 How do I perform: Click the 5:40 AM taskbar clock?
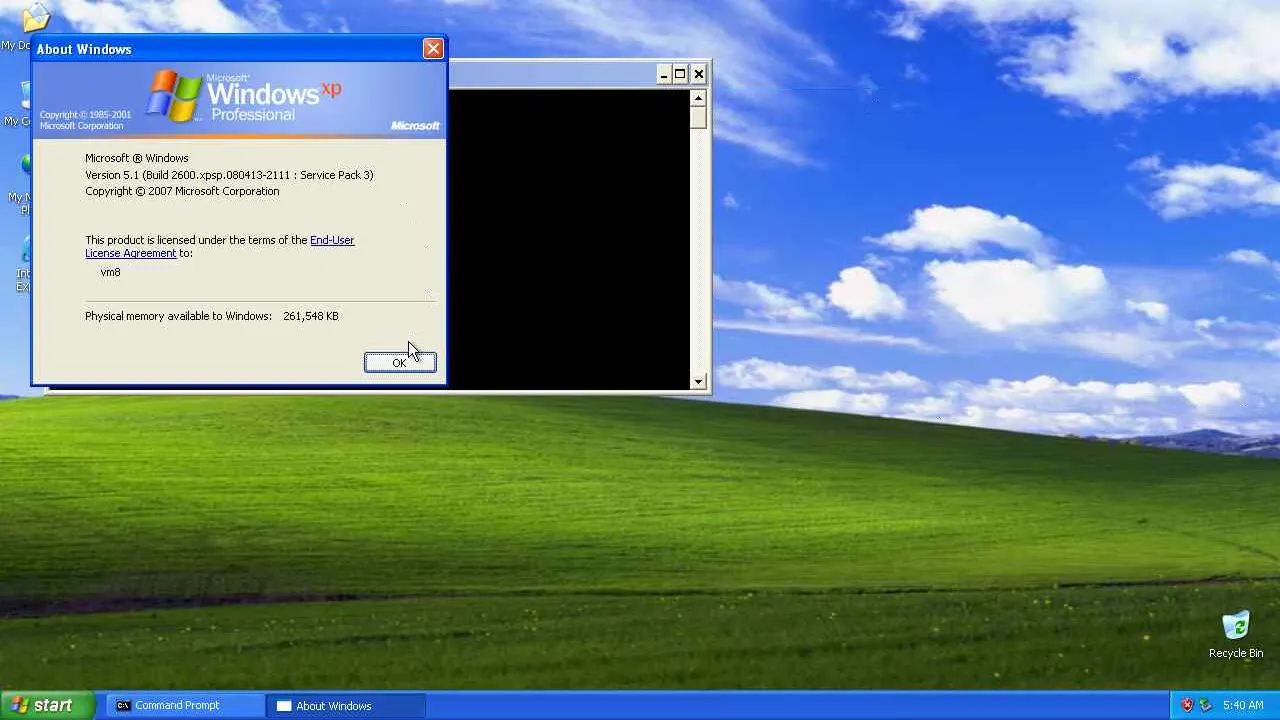1243,705
